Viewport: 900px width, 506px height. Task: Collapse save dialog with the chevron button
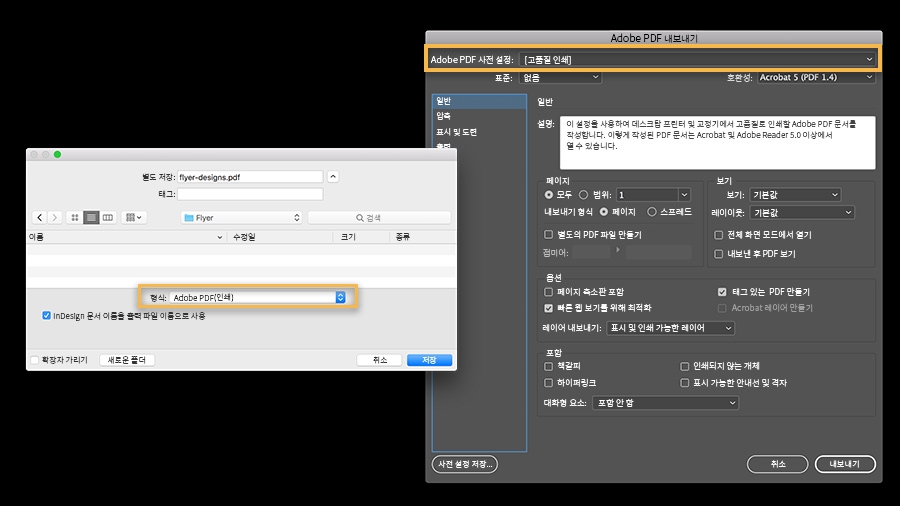point(333,177)
